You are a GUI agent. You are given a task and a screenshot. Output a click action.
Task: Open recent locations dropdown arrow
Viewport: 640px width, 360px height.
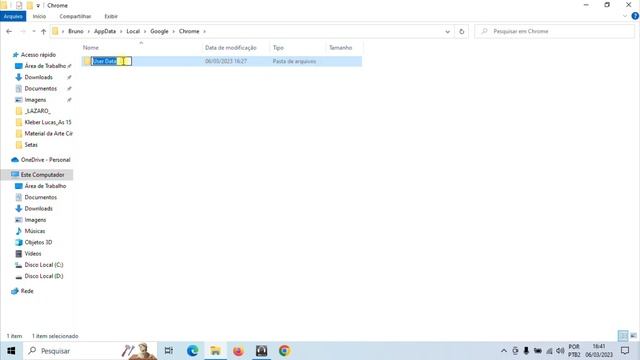tap(34, 31)
